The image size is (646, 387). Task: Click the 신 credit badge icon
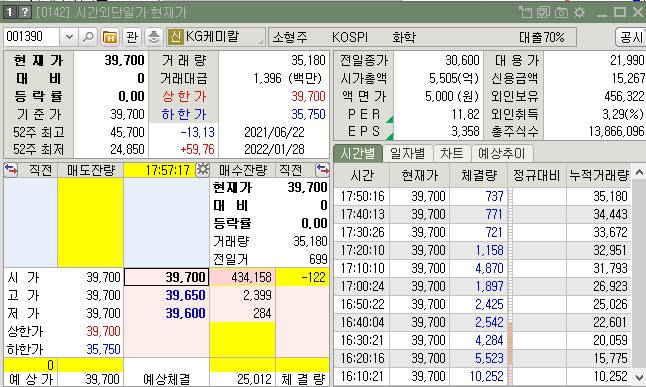point(176,37)
